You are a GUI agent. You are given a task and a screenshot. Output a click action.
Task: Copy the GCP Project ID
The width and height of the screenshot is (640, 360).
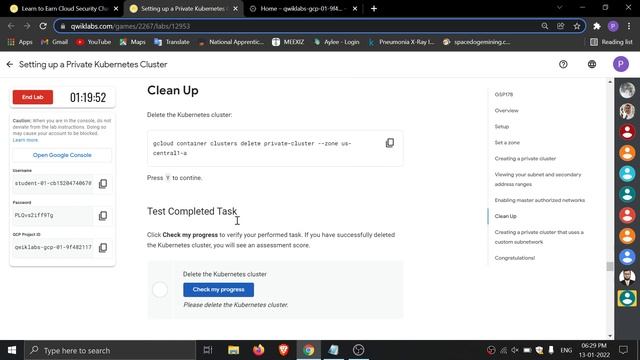pos(103,247)
